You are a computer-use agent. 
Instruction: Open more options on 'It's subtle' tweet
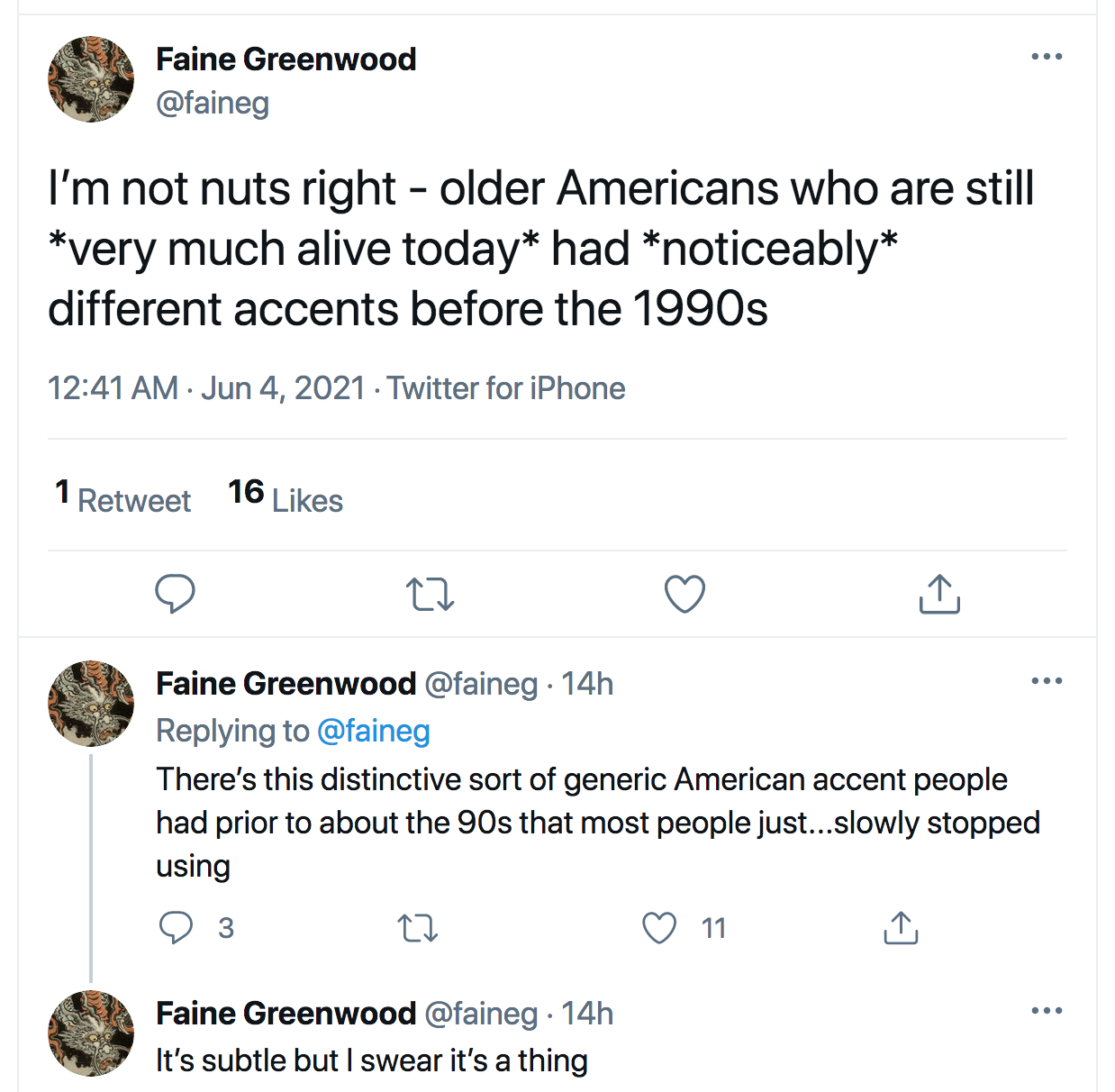point(1047,1011)
